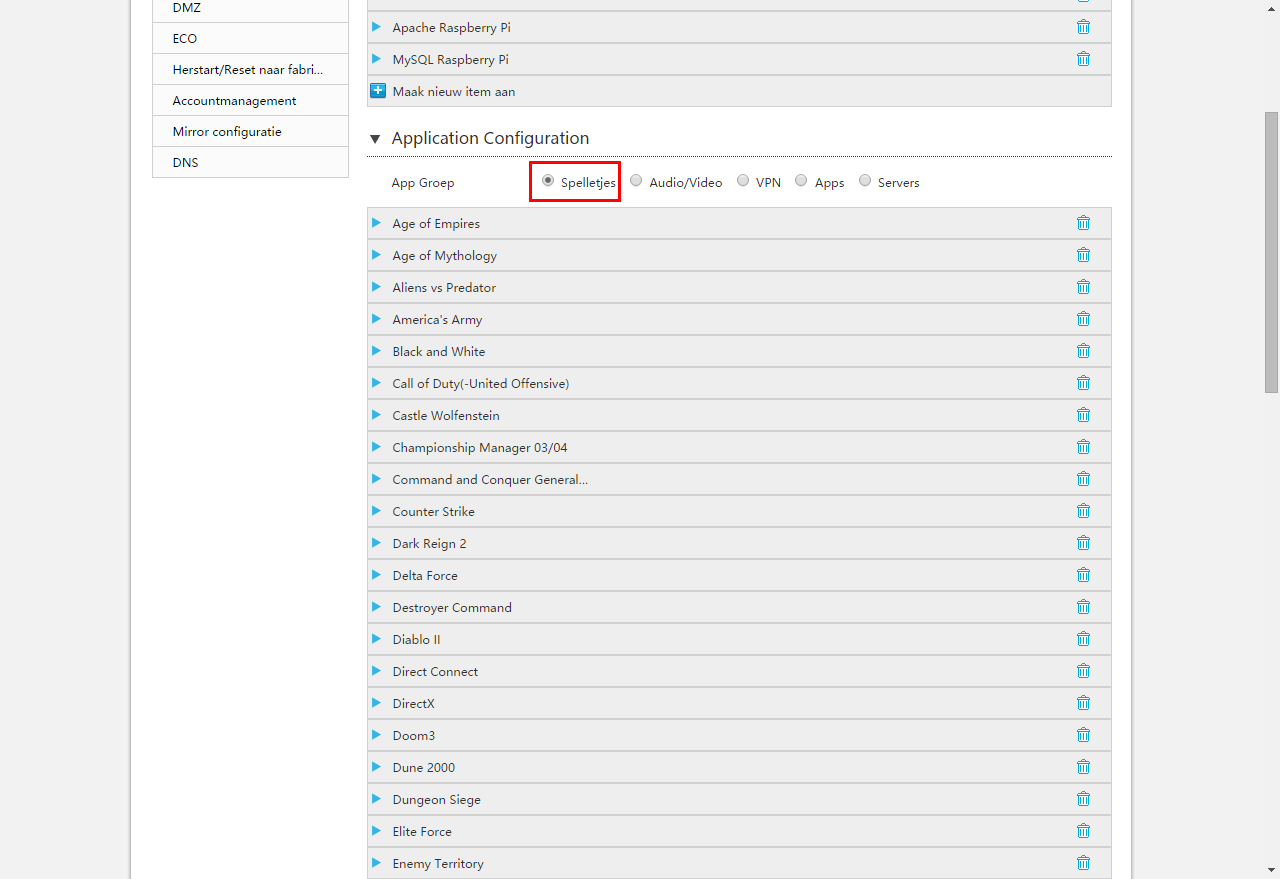Delete the DirectX rule
The height and width of the screenshot is (879, 1280).
tap(1083, 703)
